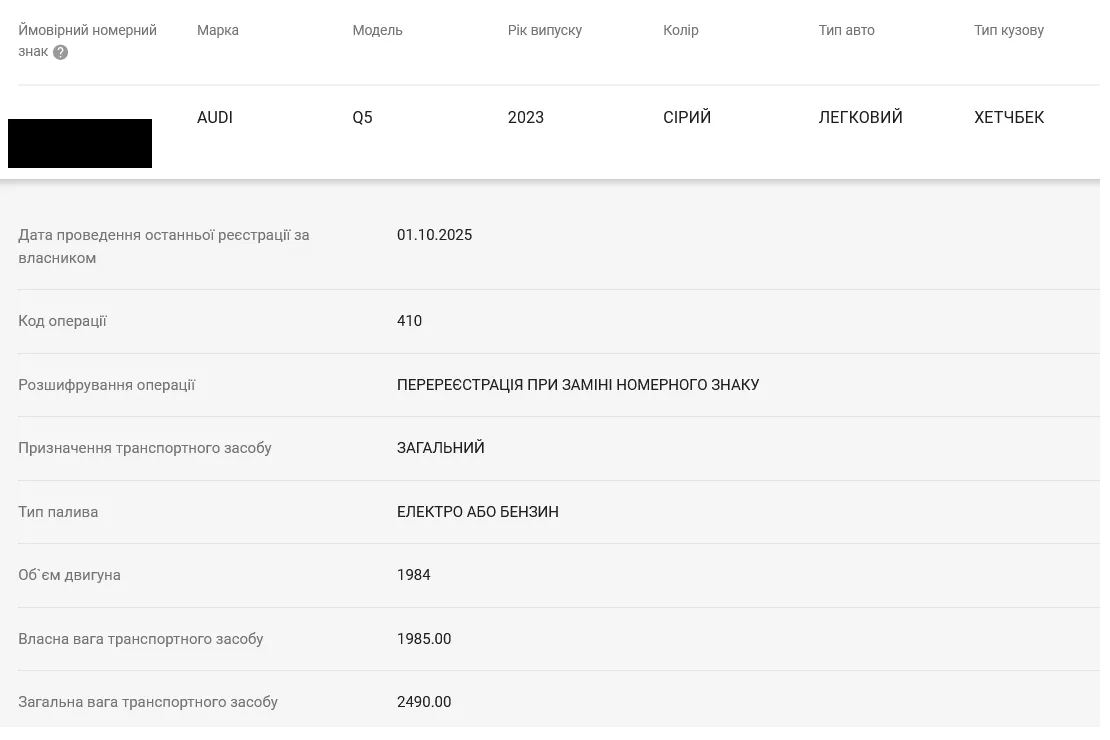Click the blacked-out license plate box
1110x740 pixels.
(x=80, y=143)
